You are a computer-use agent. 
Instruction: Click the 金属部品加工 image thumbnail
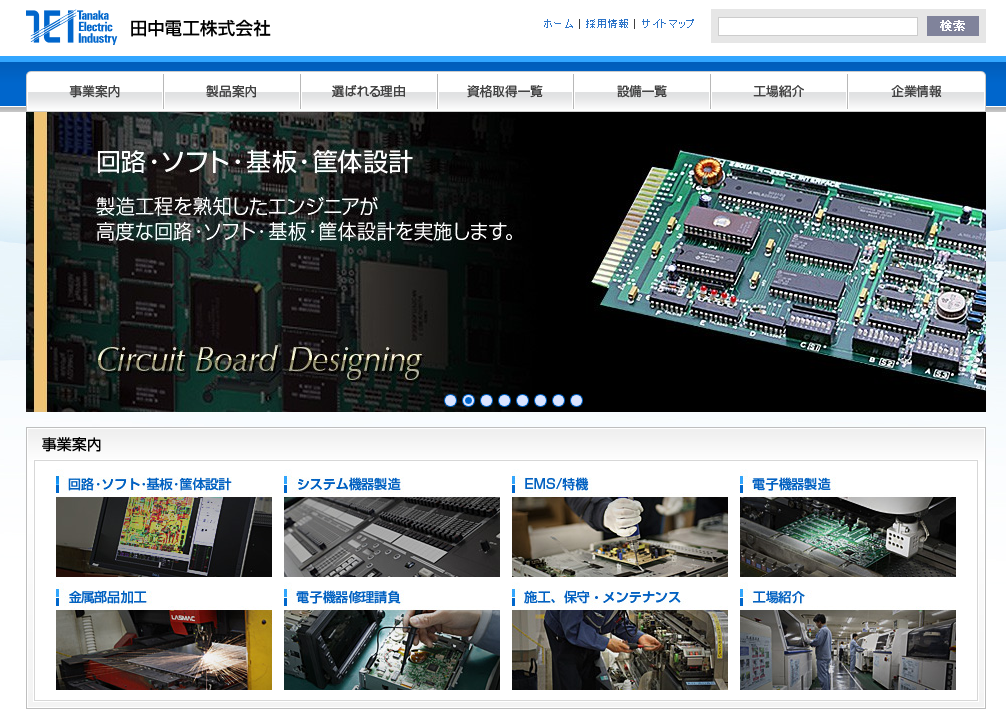pos(163,651)
